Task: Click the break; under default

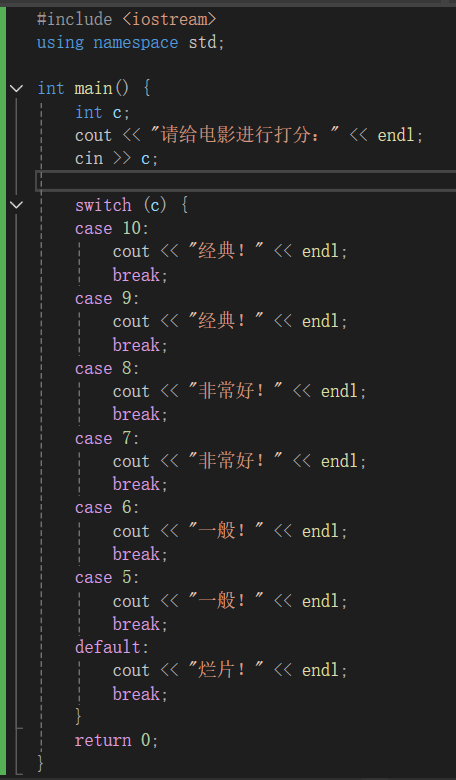Action: pyautogui.click(x=140, y=694)
